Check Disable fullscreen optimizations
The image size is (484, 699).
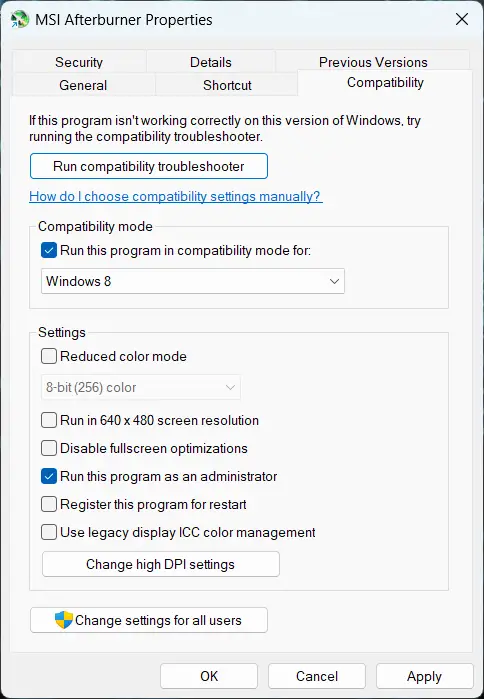49,448
